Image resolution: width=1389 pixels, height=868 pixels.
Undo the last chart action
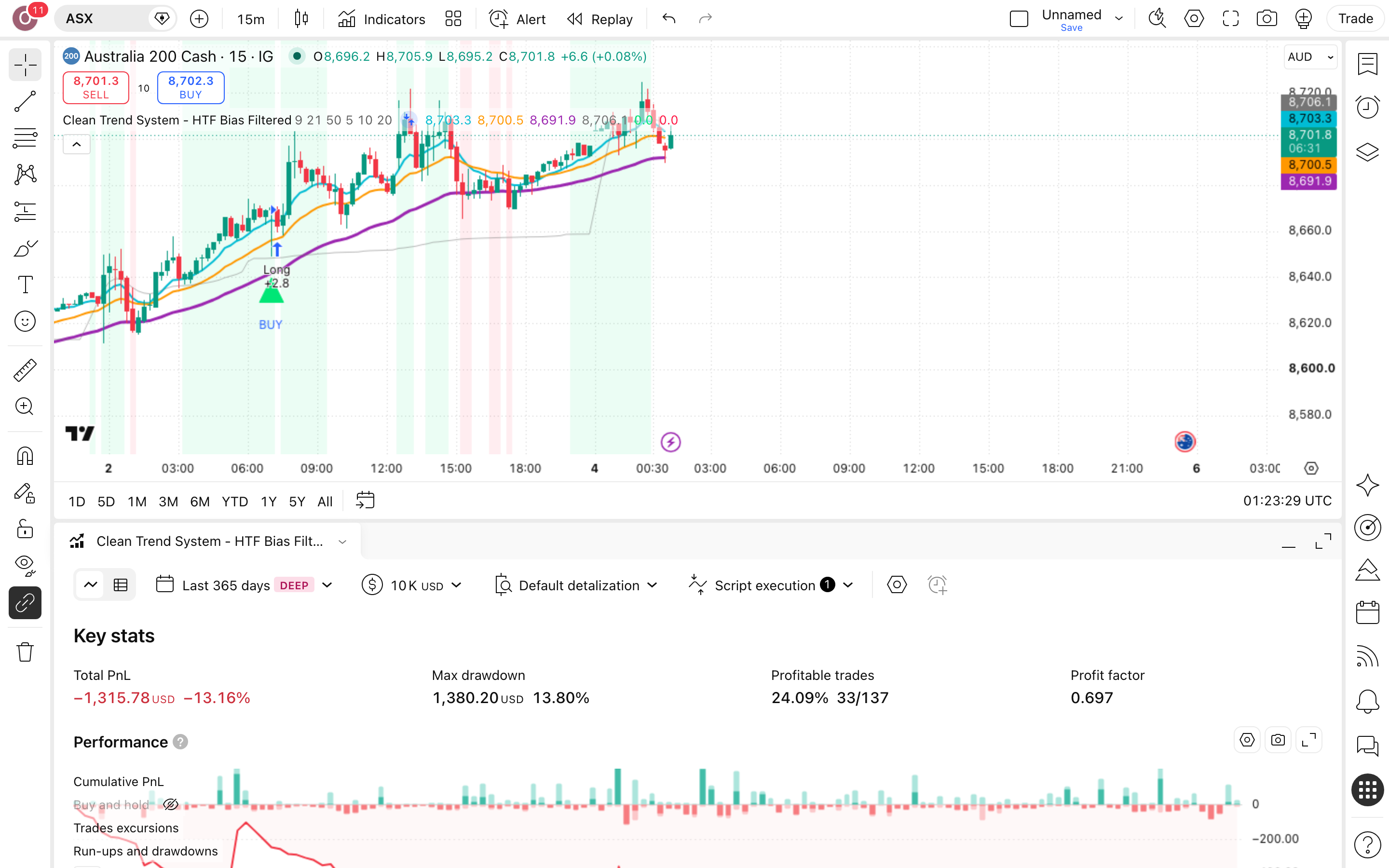pyautogui.click(x=668, y=19)
